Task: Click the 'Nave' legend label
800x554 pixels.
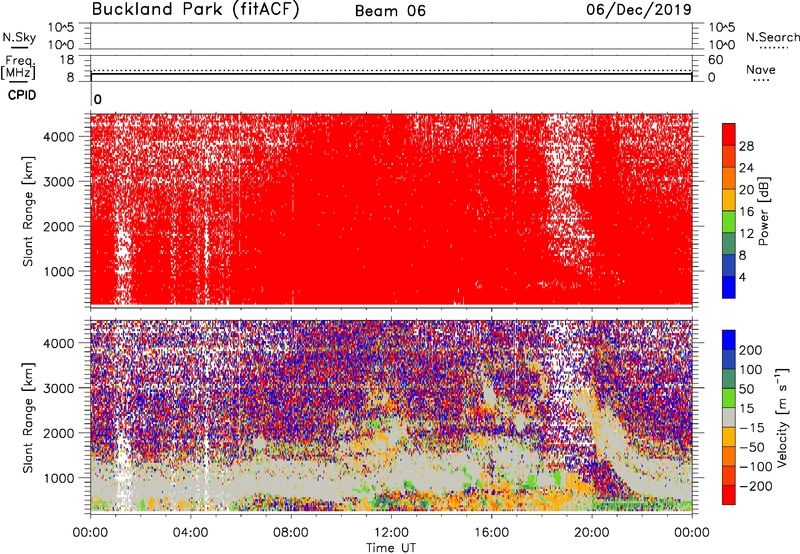Action: click(x=761, y=70)
